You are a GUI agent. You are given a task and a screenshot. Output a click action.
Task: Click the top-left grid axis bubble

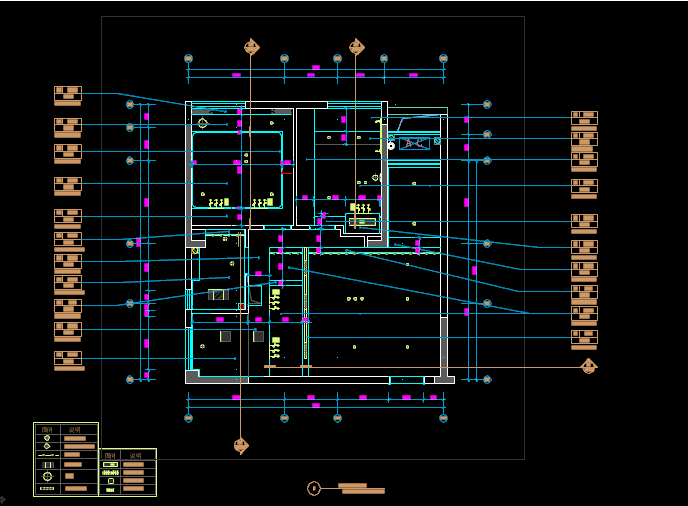pos(188,59)
